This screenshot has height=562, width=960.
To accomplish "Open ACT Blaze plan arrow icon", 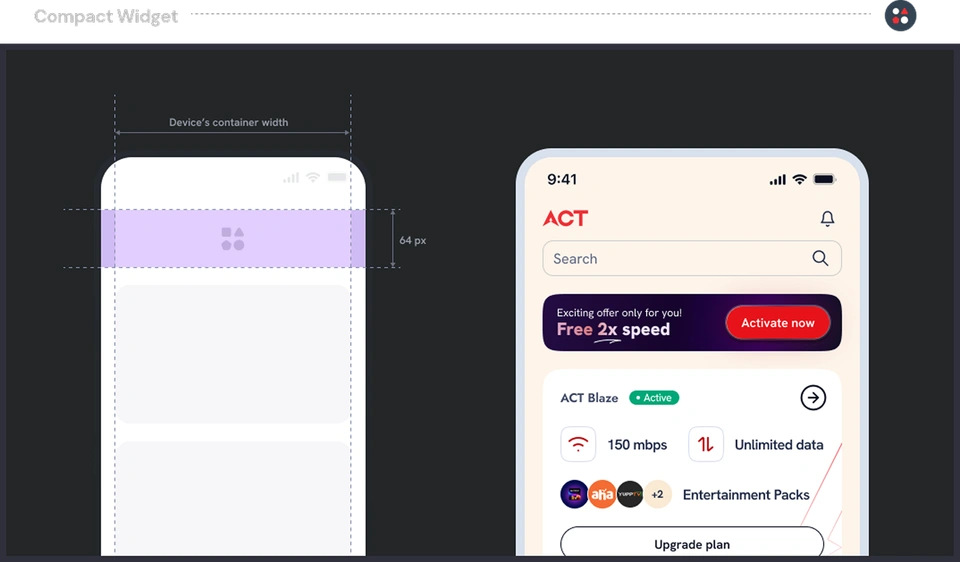I will pos(813,398).
